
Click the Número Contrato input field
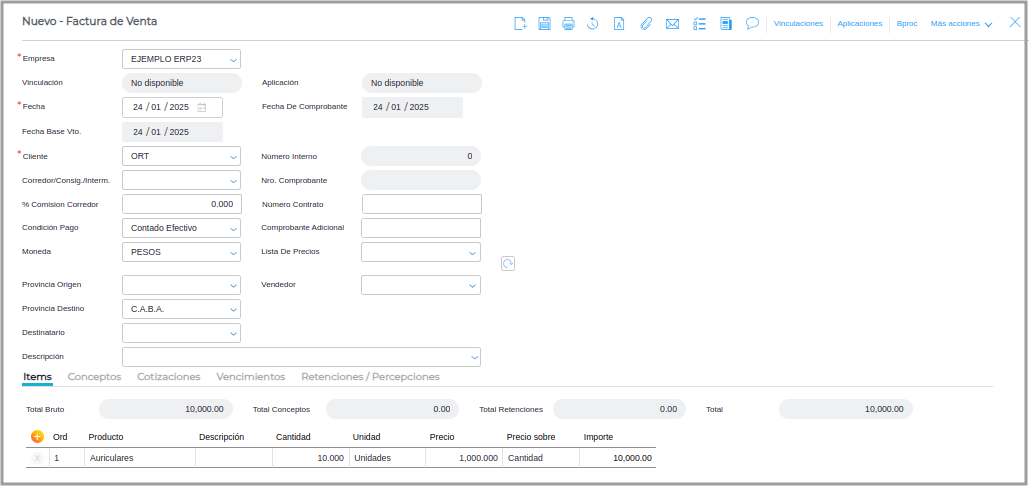(421, 204)
